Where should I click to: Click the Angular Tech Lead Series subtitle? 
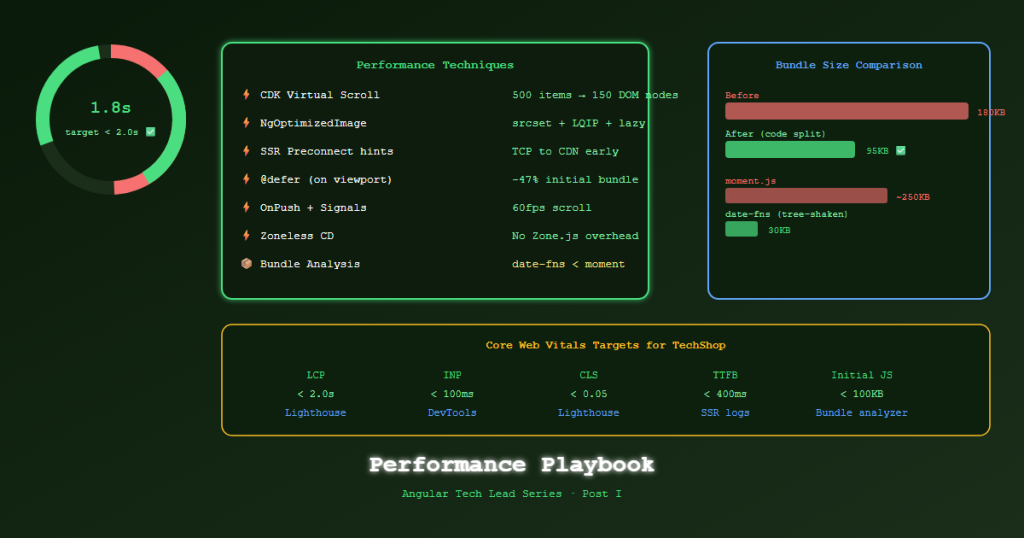(x=511, y=494)
